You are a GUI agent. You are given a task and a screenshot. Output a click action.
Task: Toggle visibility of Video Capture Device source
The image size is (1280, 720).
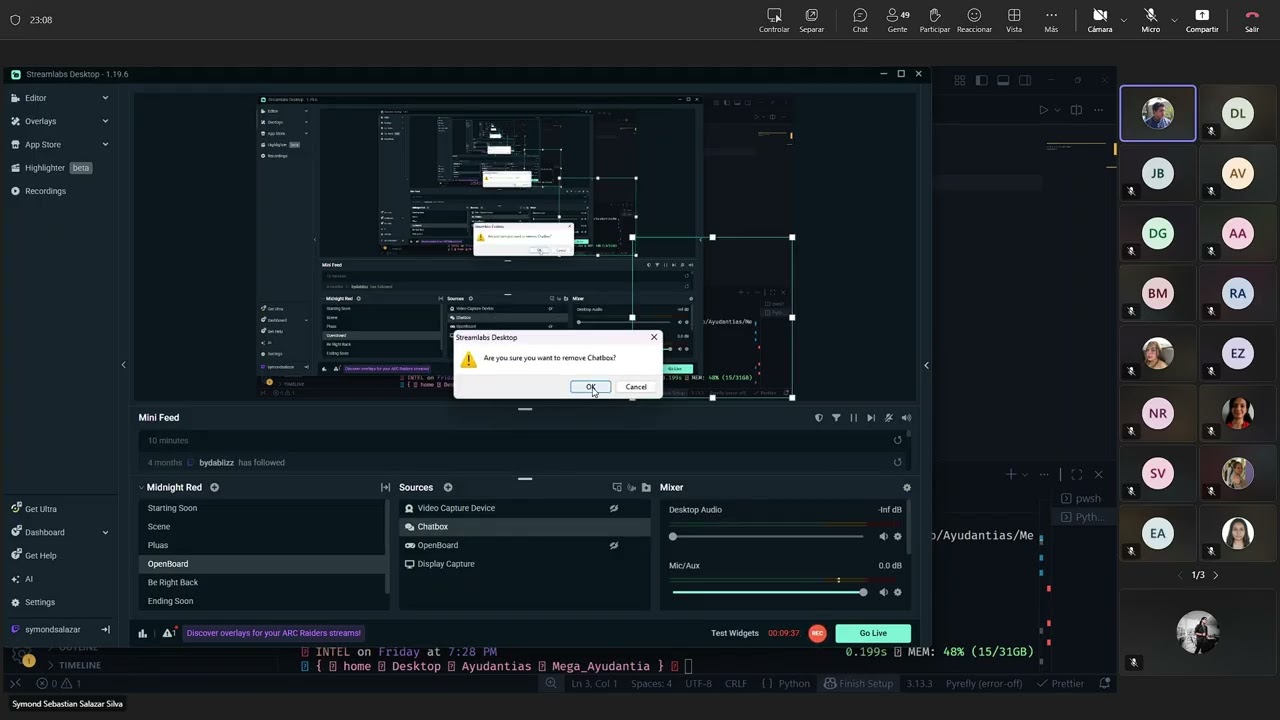pos(614,508)
